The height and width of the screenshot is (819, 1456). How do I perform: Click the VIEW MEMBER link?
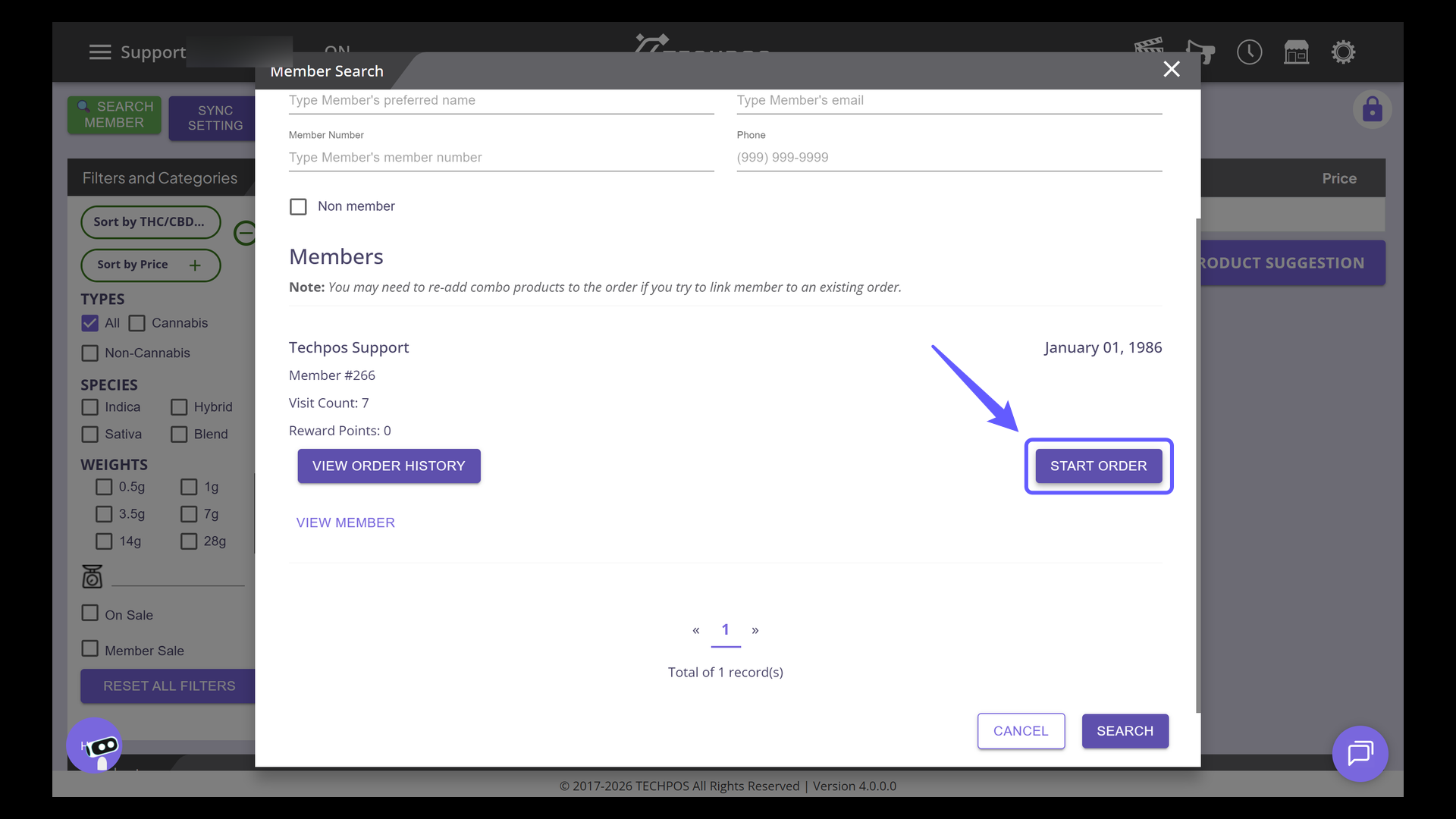[345, 522]
